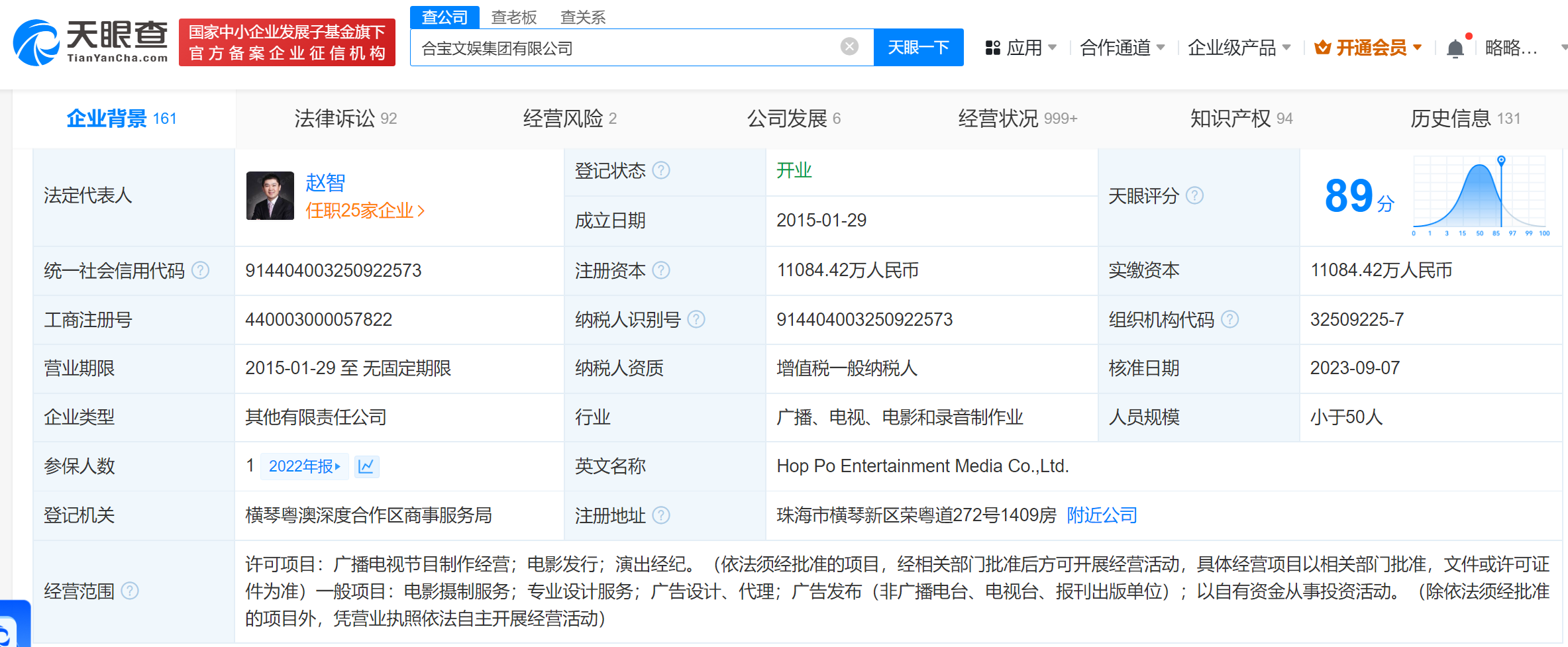Click the photo of legal representative 赵智
This screenshot has width=1568, height=647.
pyautogui.click(x=269, y=195)
